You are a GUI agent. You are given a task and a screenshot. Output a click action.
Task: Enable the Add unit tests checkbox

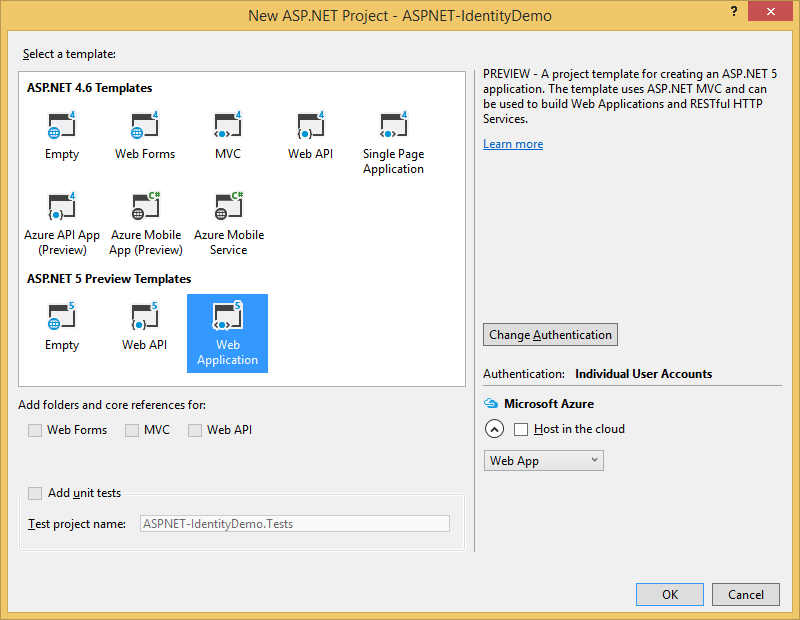[x=35, y=493]
